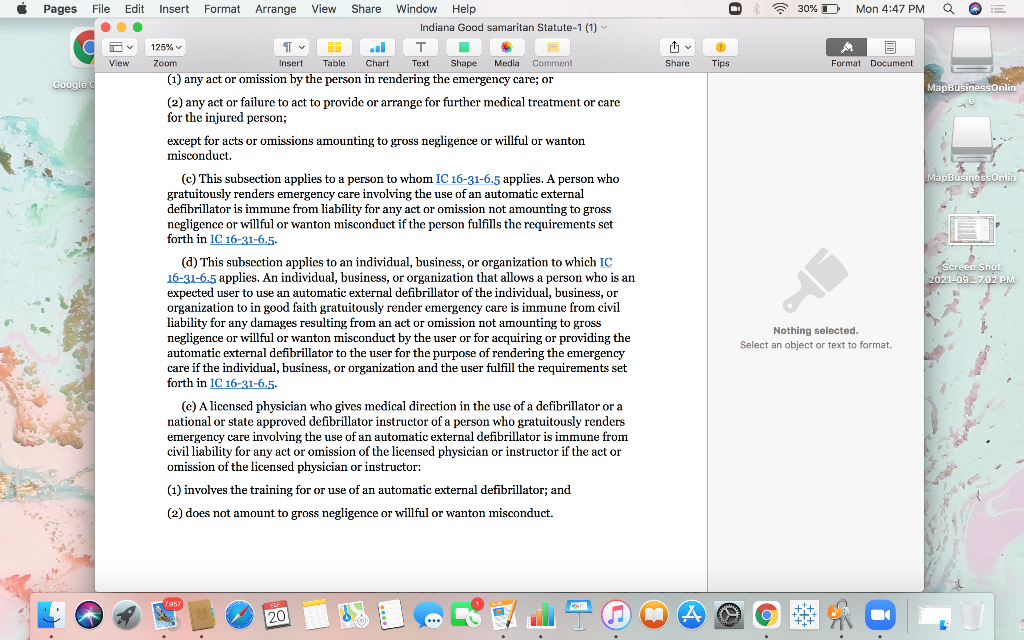The height and width of the screenshot is (640, 1024).
Task: Click the 'Nothing selected.' text in the Format panel
Action: point(816,330)
